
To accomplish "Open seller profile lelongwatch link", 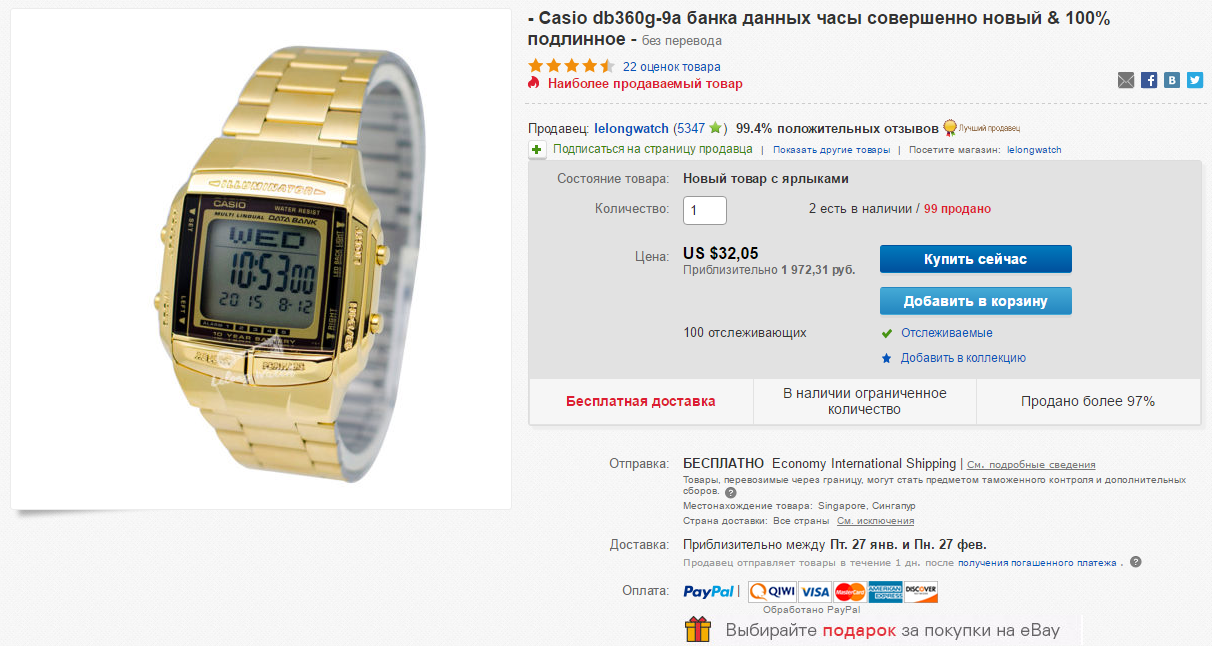I will point(631,128).
